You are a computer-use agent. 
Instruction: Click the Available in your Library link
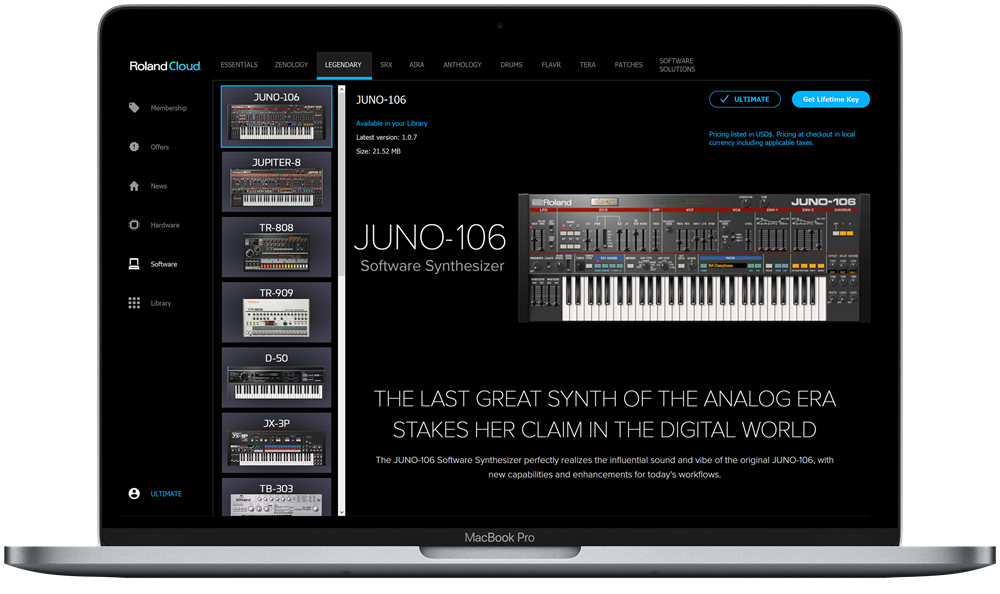pos(392,123)
